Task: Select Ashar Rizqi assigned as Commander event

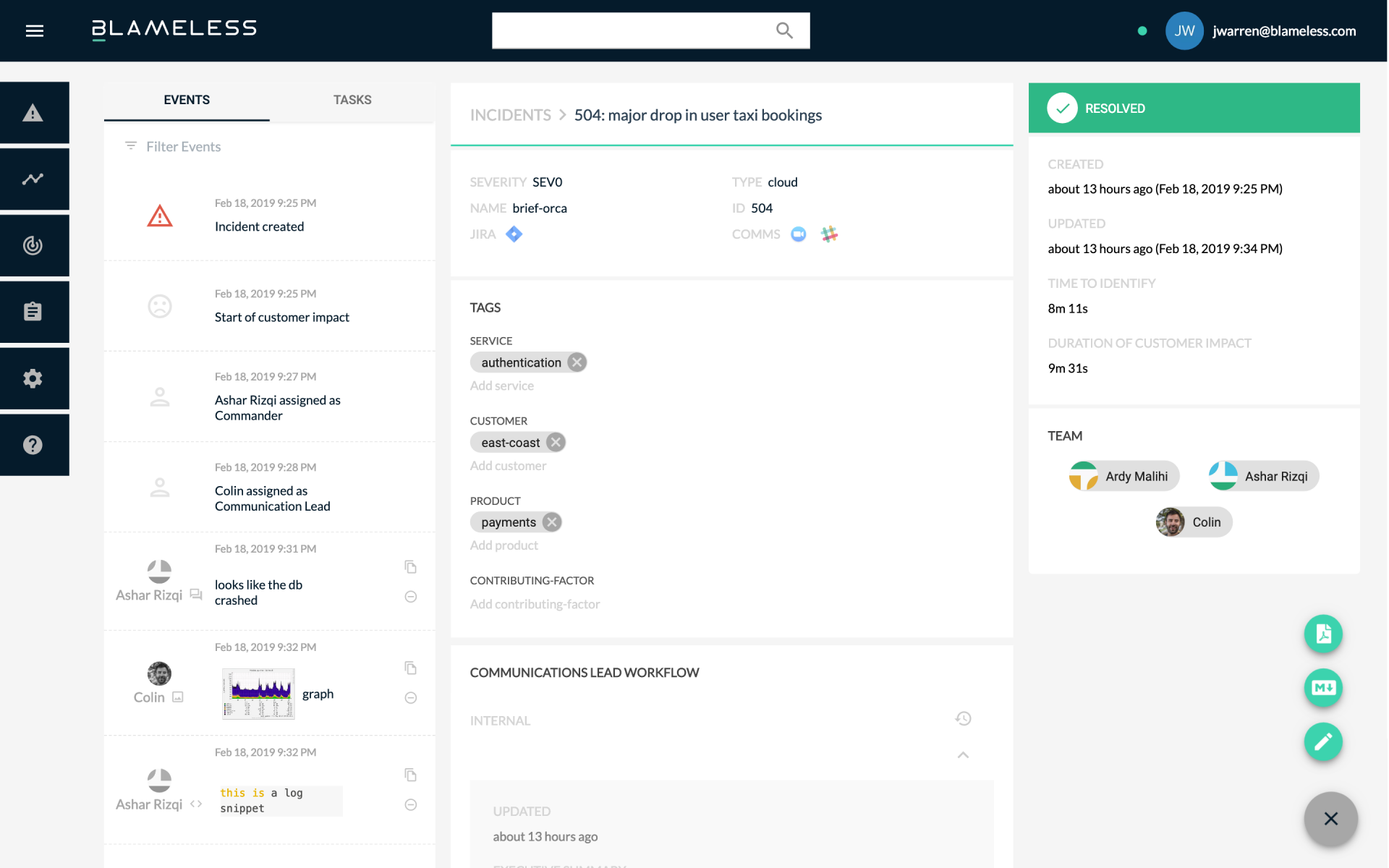Action: coord(270,396)
